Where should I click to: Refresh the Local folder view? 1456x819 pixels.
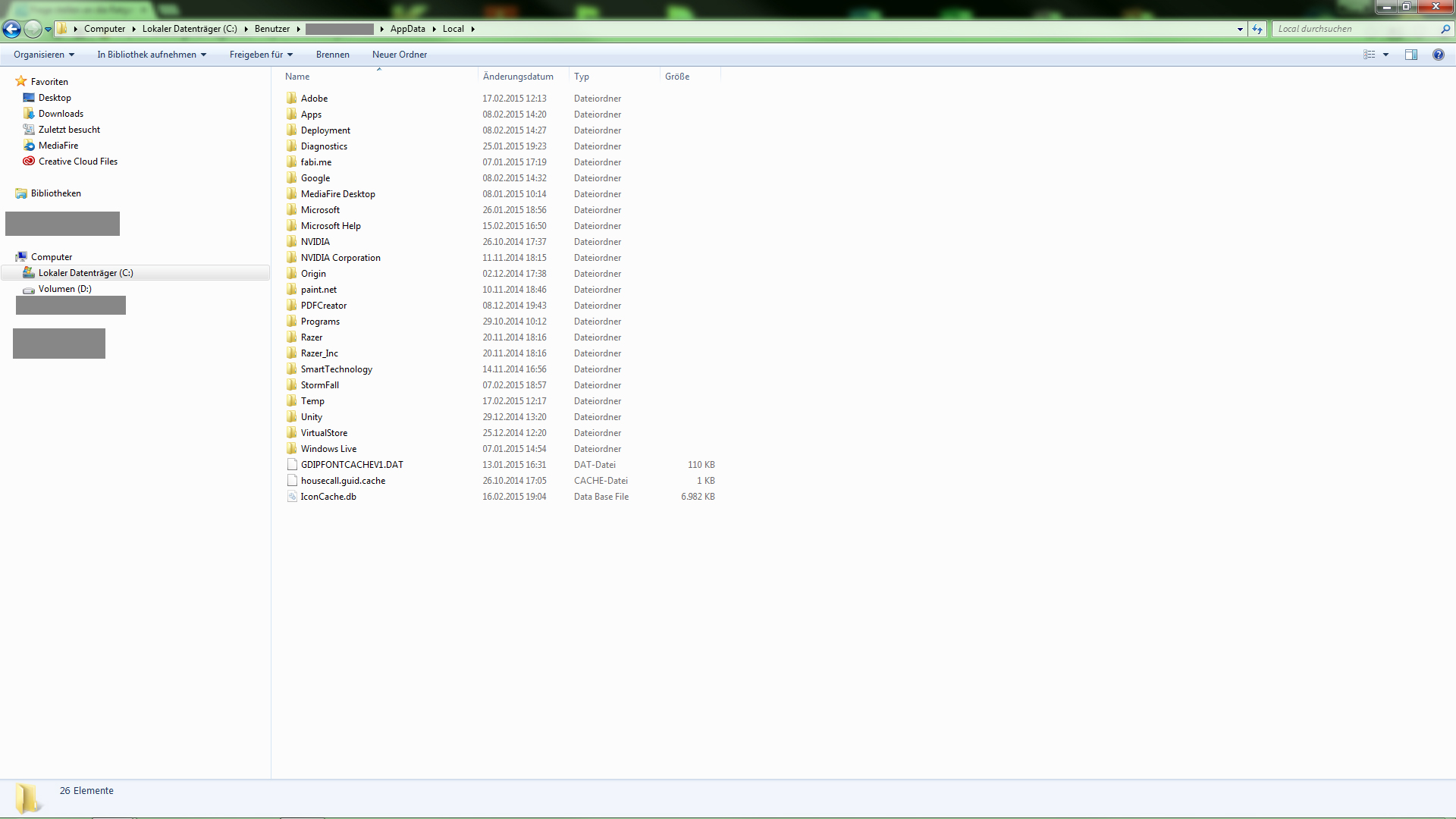[1257, 29]
